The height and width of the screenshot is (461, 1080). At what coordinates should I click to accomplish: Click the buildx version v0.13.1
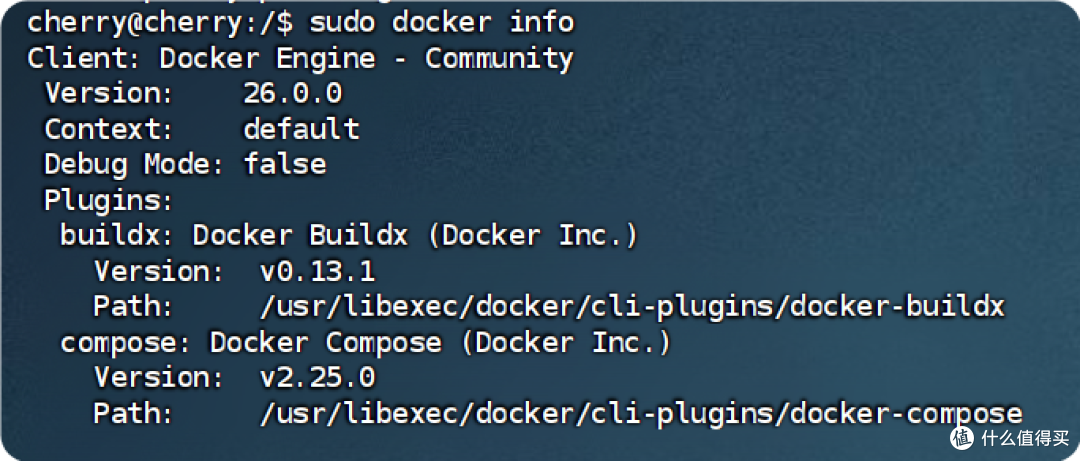[317, 271]
